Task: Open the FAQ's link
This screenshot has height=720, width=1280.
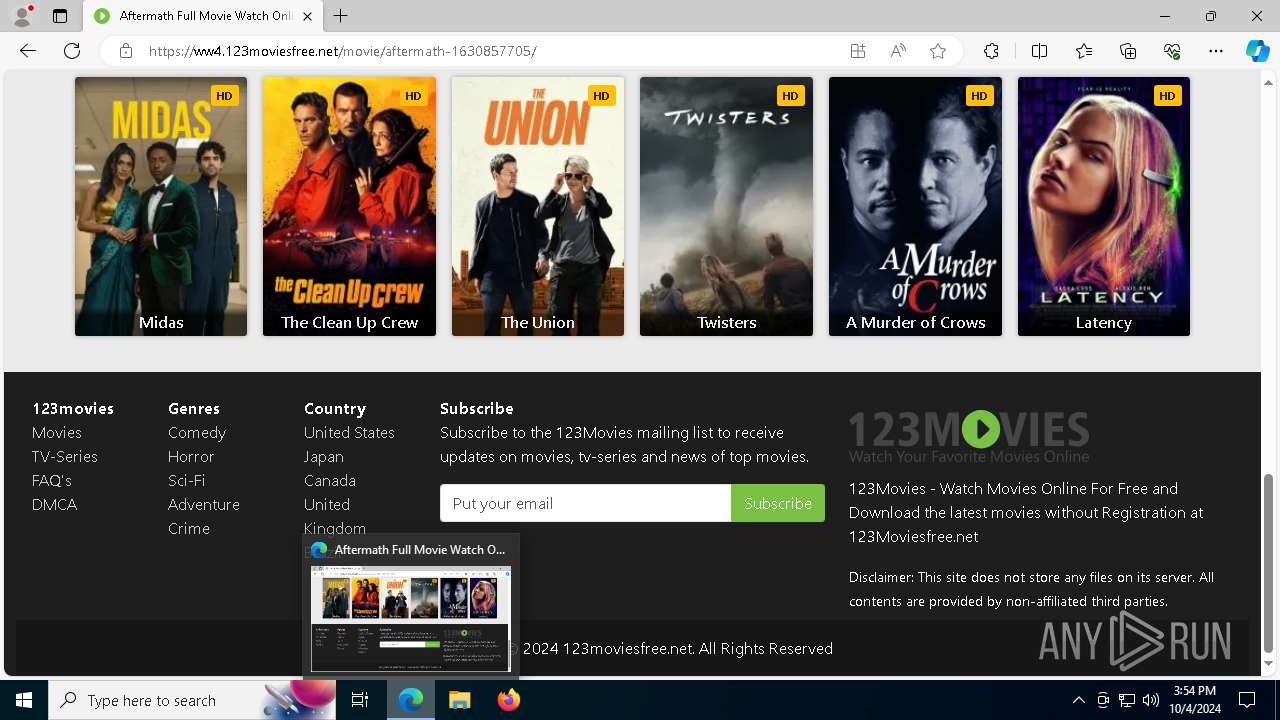Action: click(x=52, y=480)
